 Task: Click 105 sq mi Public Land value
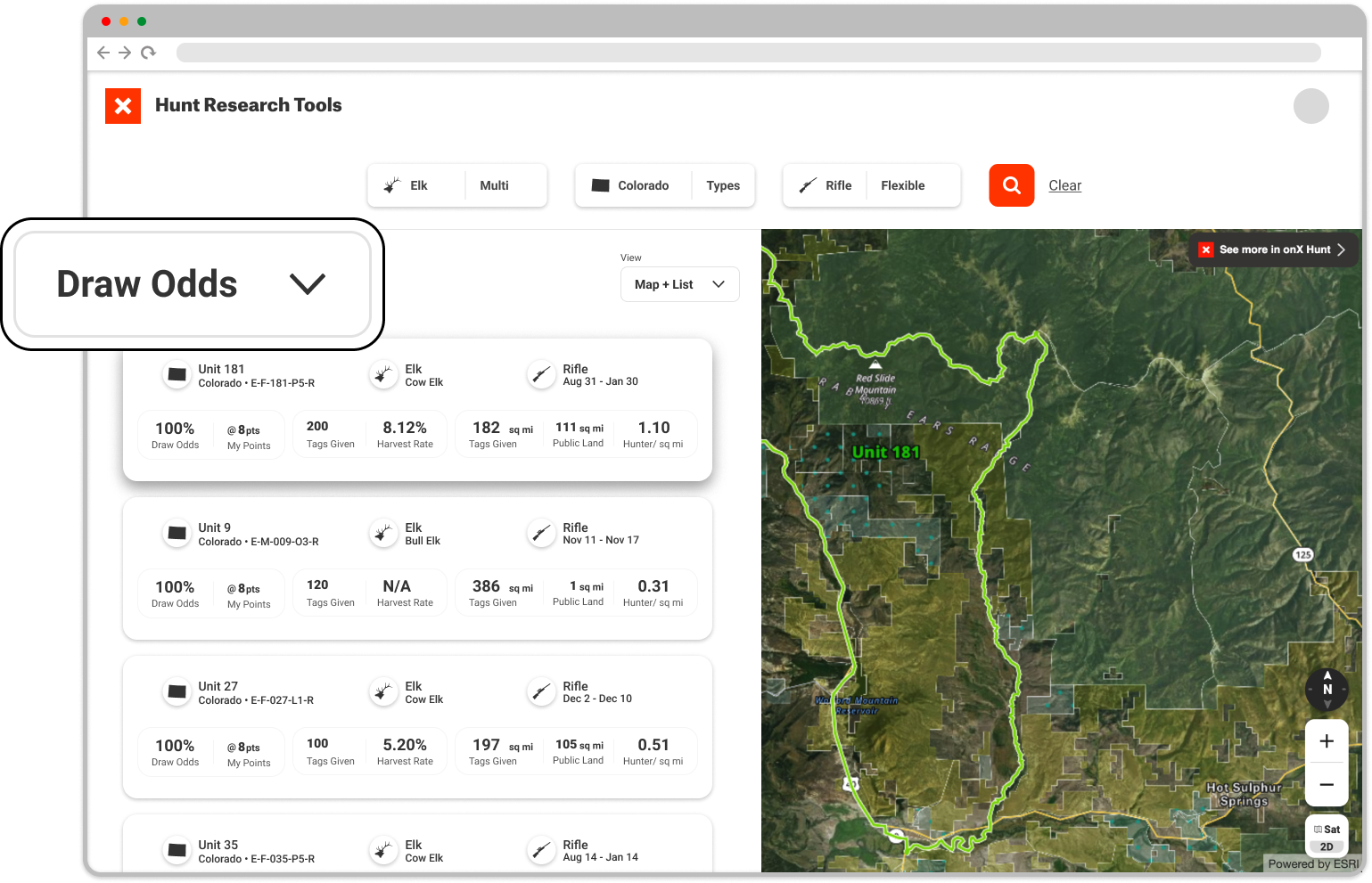[x=579, y=745]
